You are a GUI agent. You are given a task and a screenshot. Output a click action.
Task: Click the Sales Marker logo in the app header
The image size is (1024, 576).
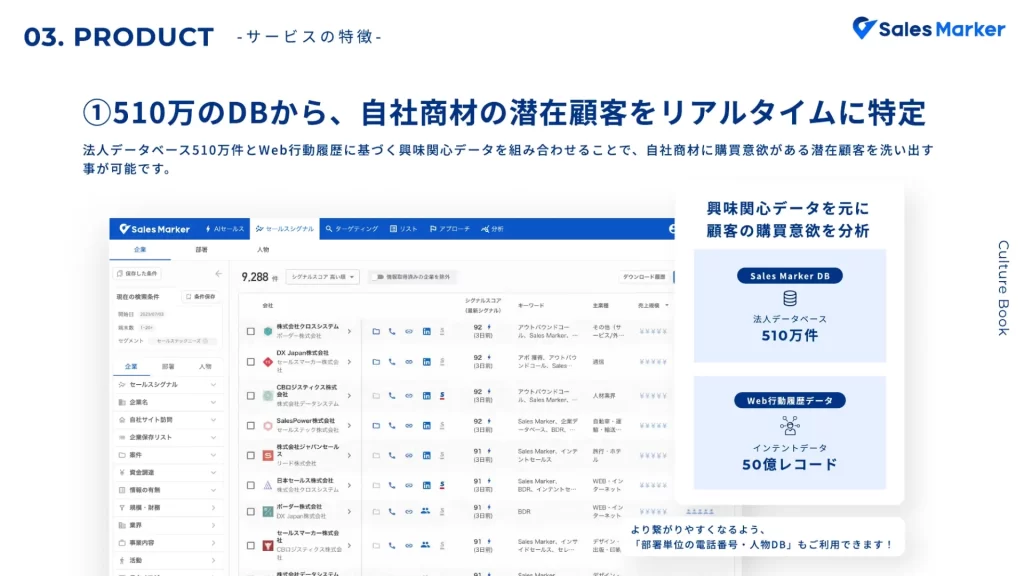154,229
